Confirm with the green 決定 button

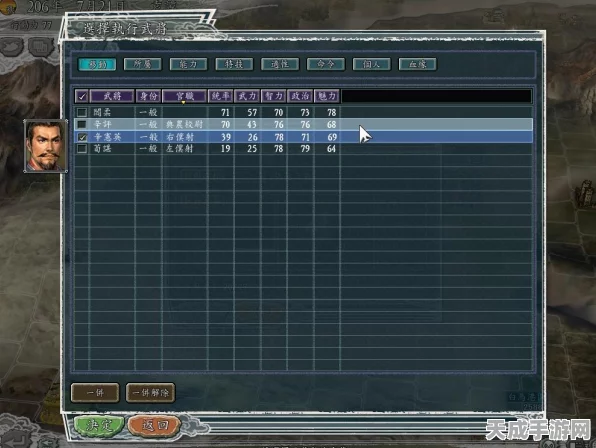pyautogui.click(x=99, y=425)
